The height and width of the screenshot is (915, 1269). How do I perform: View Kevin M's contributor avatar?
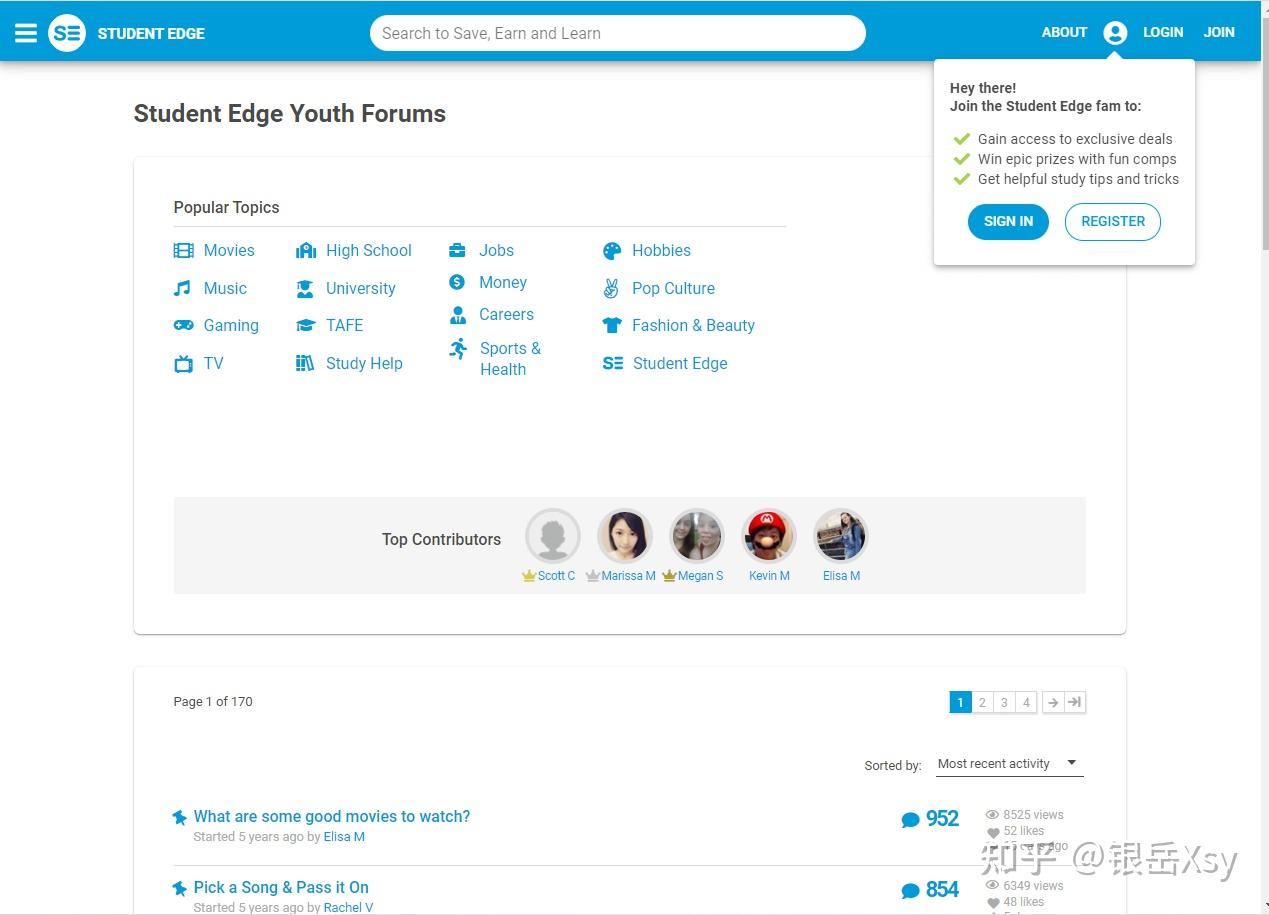pos(769,537)
